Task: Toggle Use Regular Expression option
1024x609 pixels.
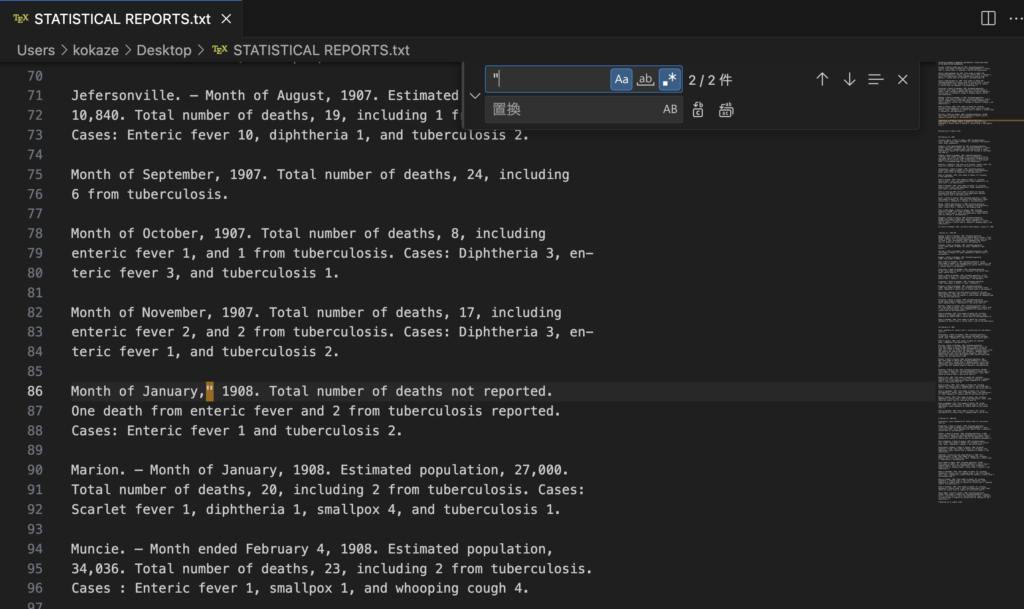Action: tap(669, 79)
